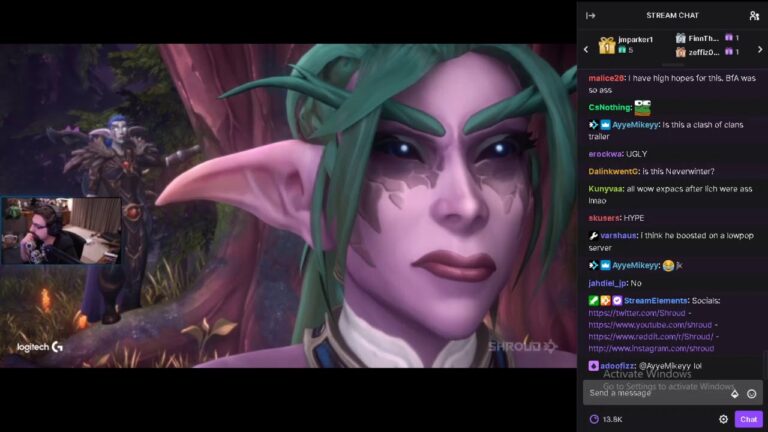
Task: Open the emote picker smiley icon
Action: click(751, 394)
